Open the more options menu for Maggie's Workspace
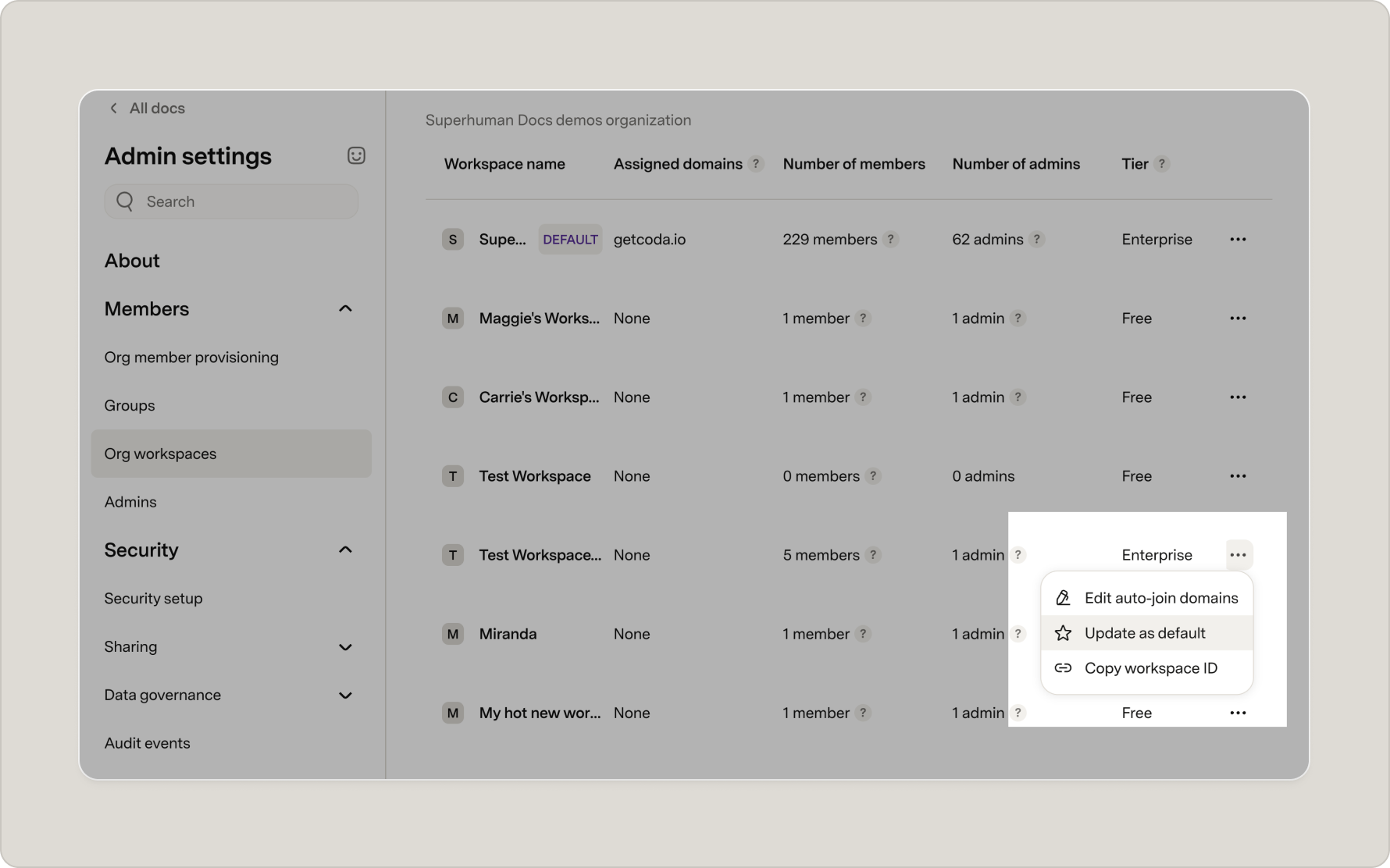This screenshot has height=868, width=1390. [1238, 318]
